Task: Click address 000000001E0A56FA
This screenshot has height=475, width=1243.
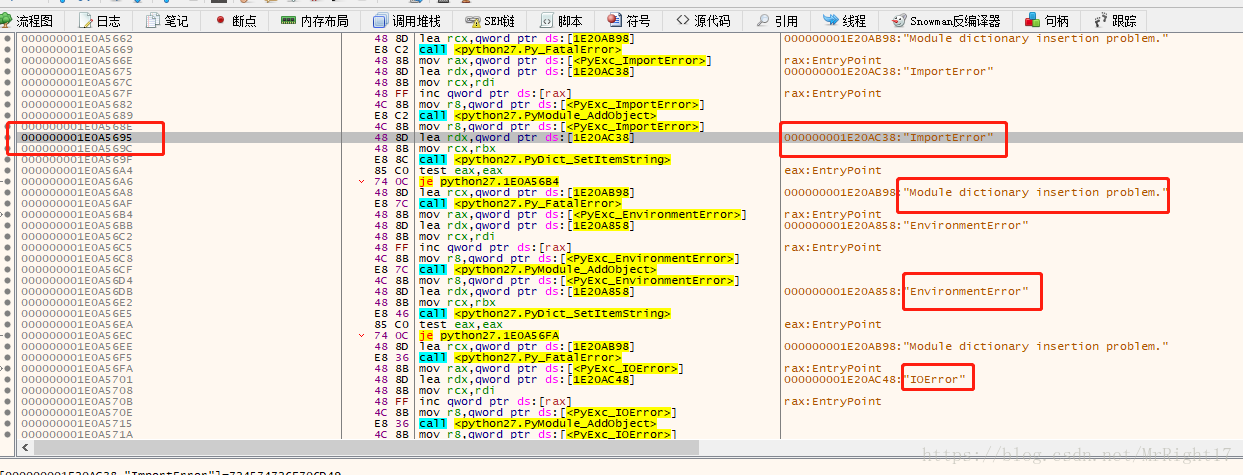Action: click(77, 368)
